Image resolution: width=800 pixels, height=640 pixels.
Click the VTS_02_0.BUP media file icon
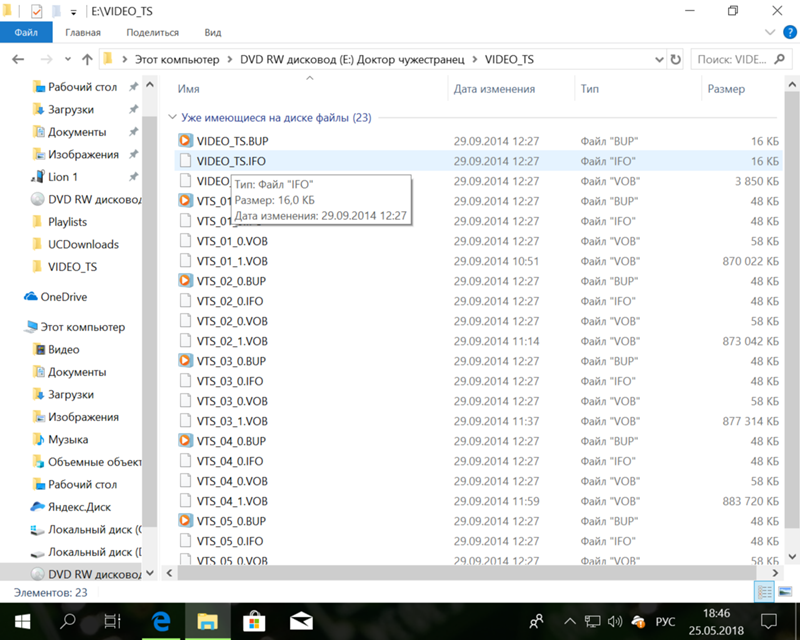point(185,281)
